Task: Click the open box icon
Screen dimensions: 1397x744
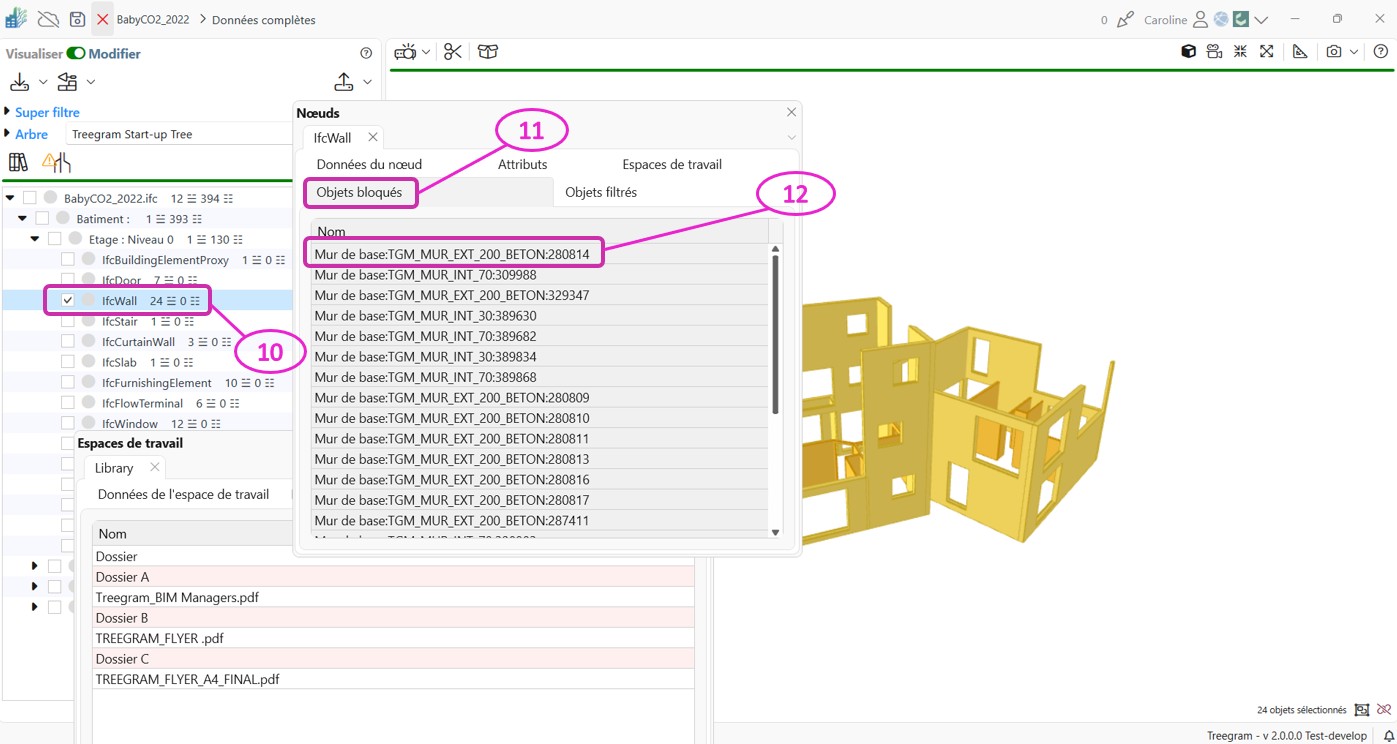Action: point(488,52)
